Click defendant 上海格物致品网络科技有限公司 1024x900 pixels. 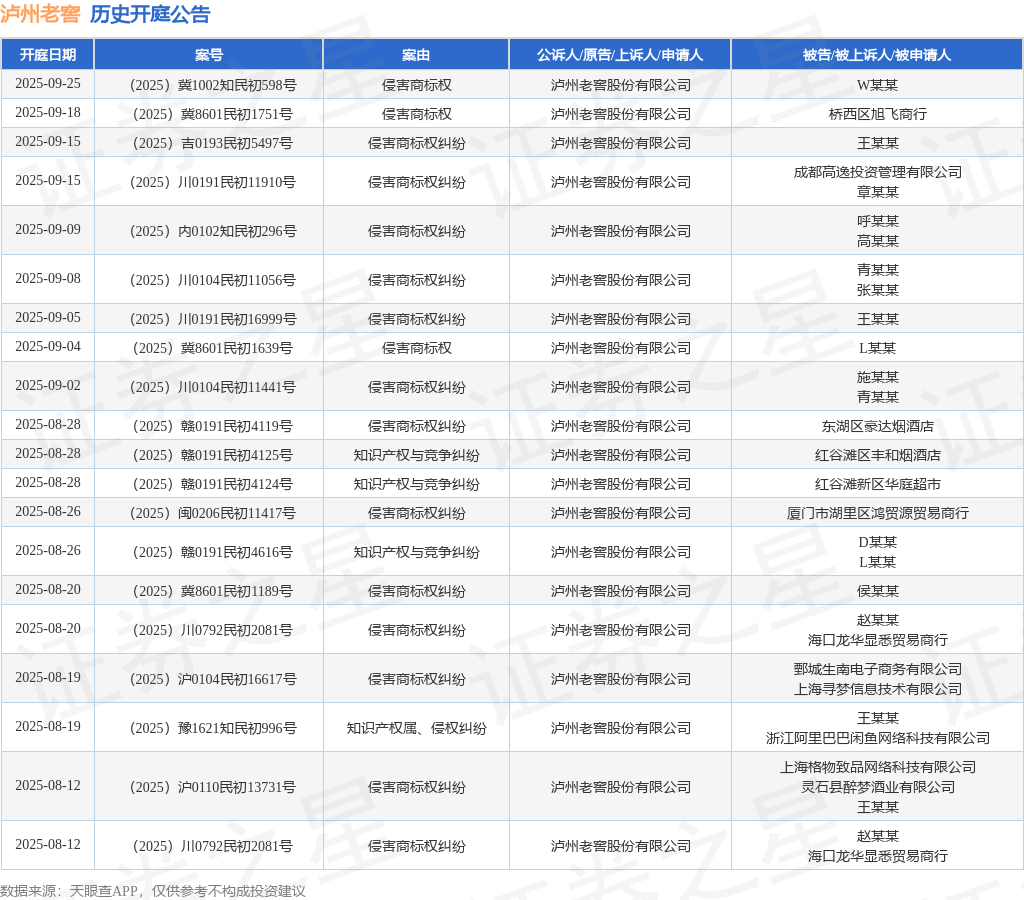tap(877, 767)
